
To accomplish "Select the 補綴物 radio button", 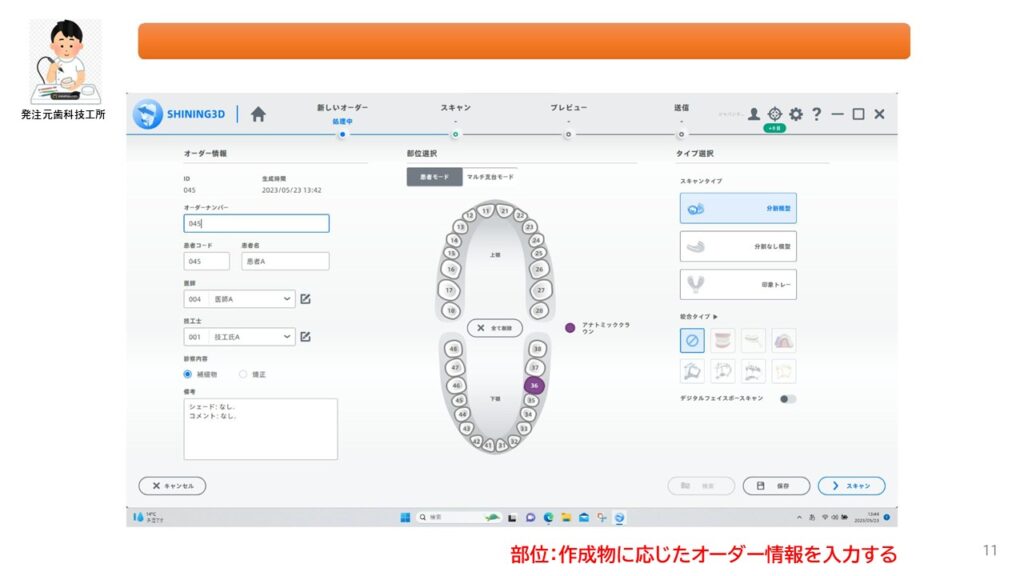I will click(188, 374).
